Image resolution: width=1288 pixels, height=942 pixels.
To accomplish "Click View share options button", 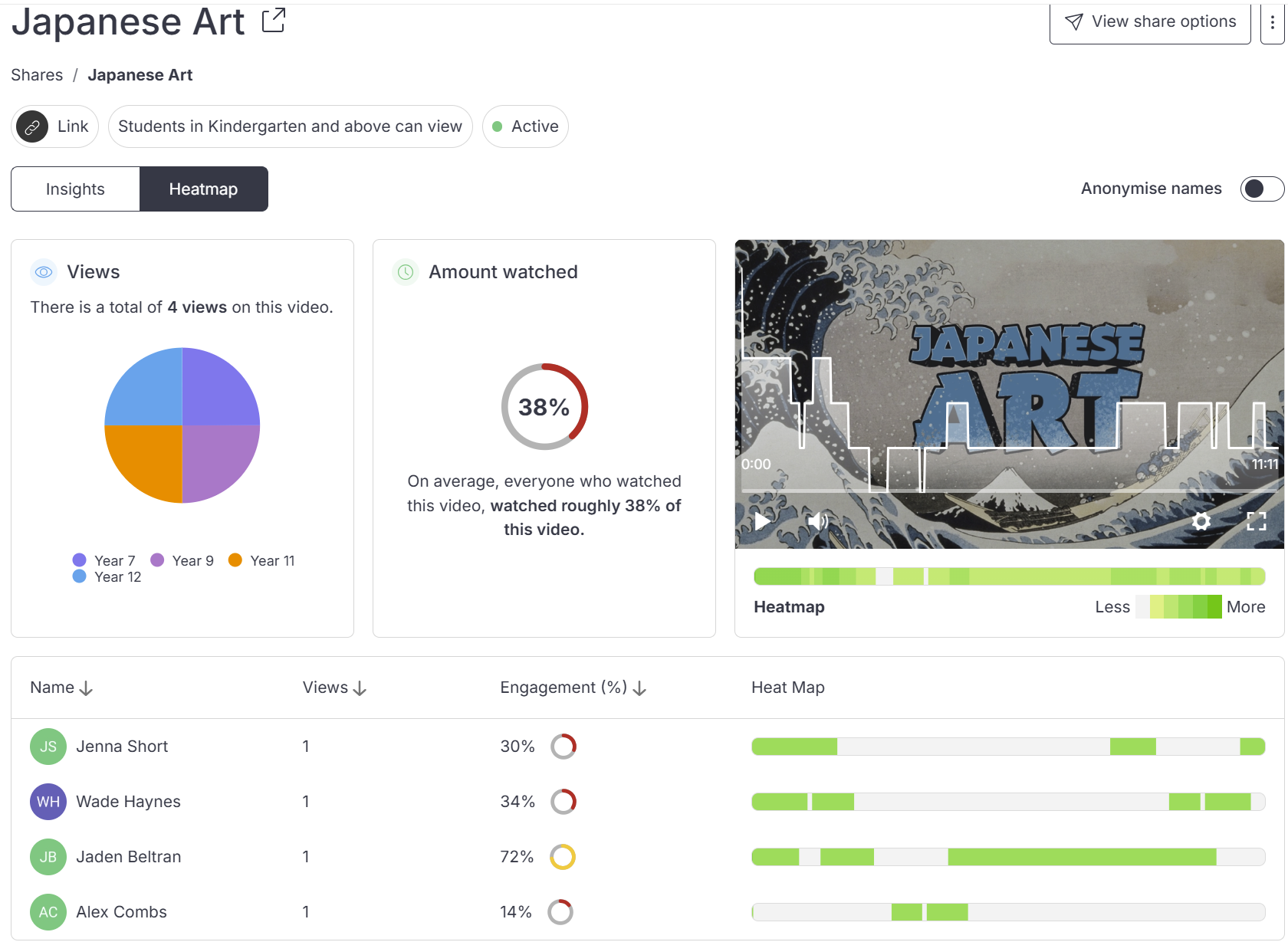I will (1150, 22).
